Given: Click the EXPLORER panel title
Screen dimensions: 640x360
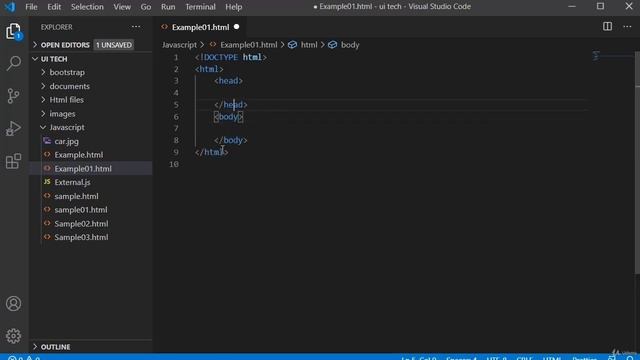Looking at the screenshot, I should [x=56, y=27].
